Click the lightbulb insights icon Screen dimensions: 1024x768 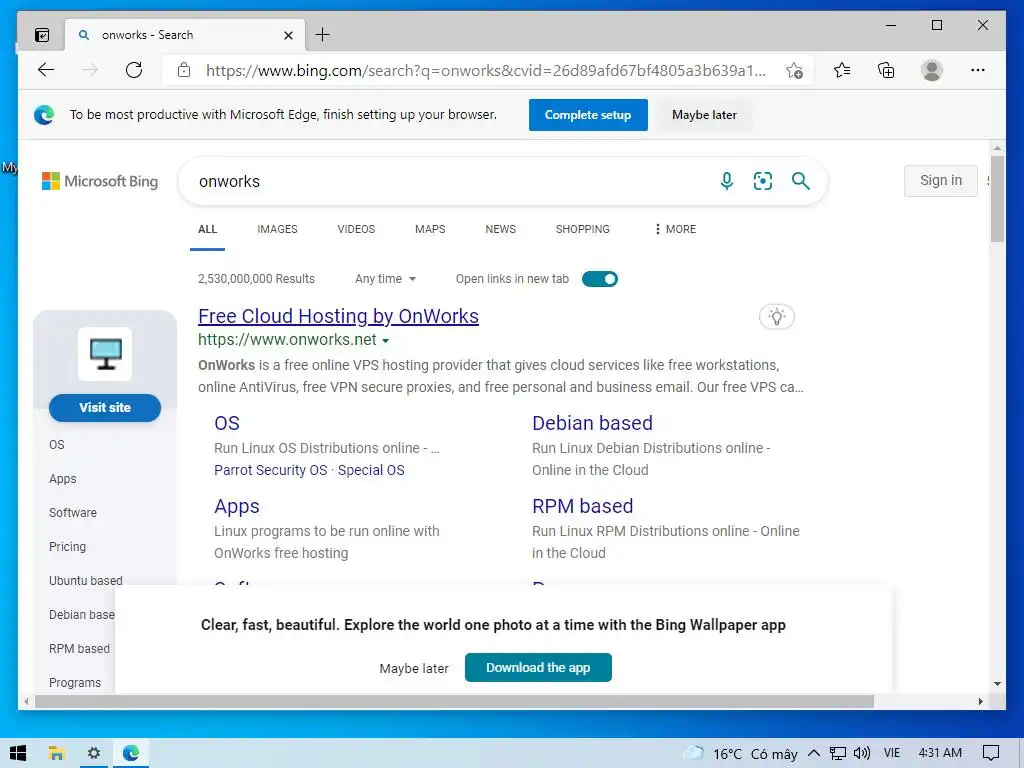[x=776, y=317]
